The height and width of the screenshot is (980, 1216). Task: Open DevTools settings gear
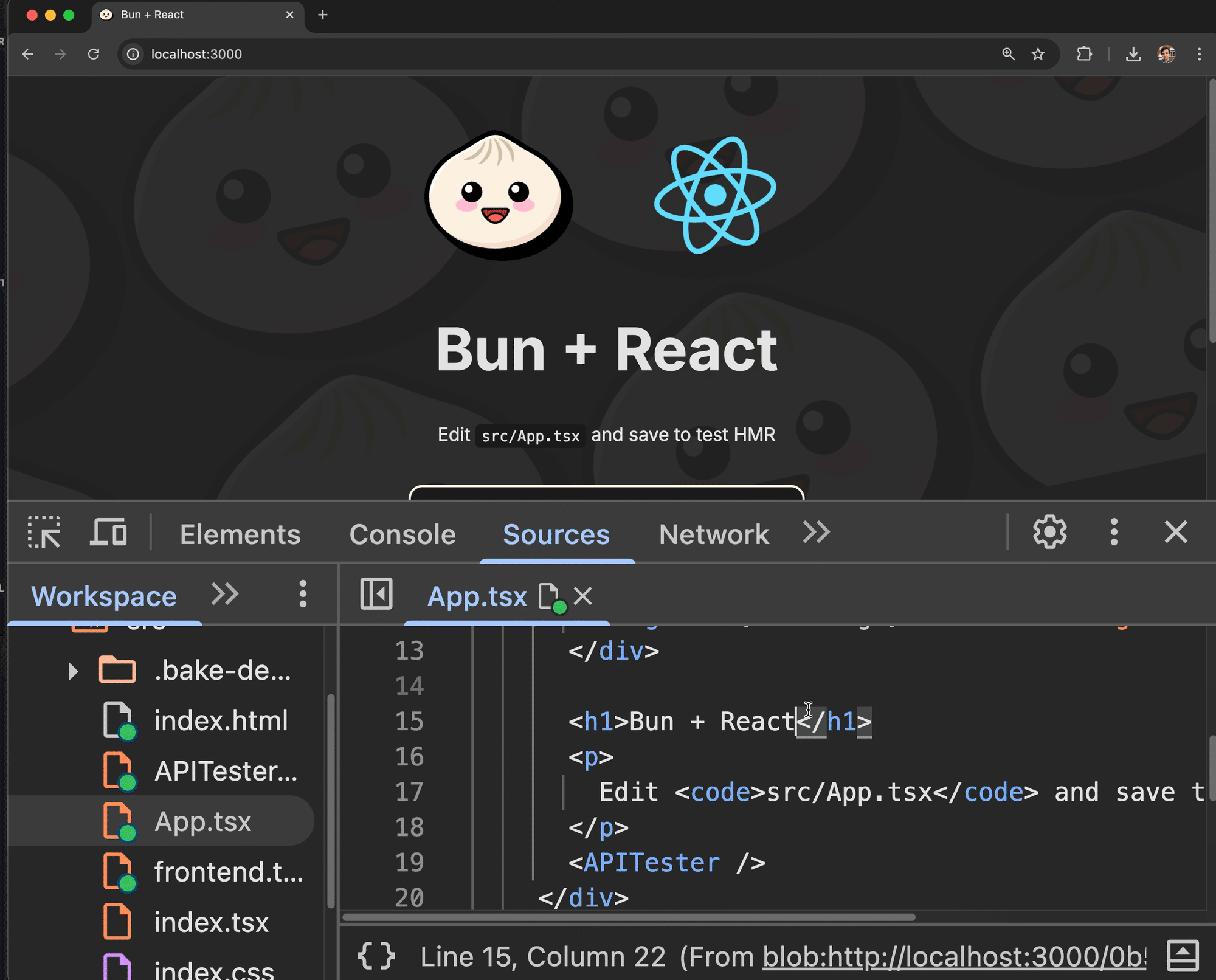[x=1049, y=533]
